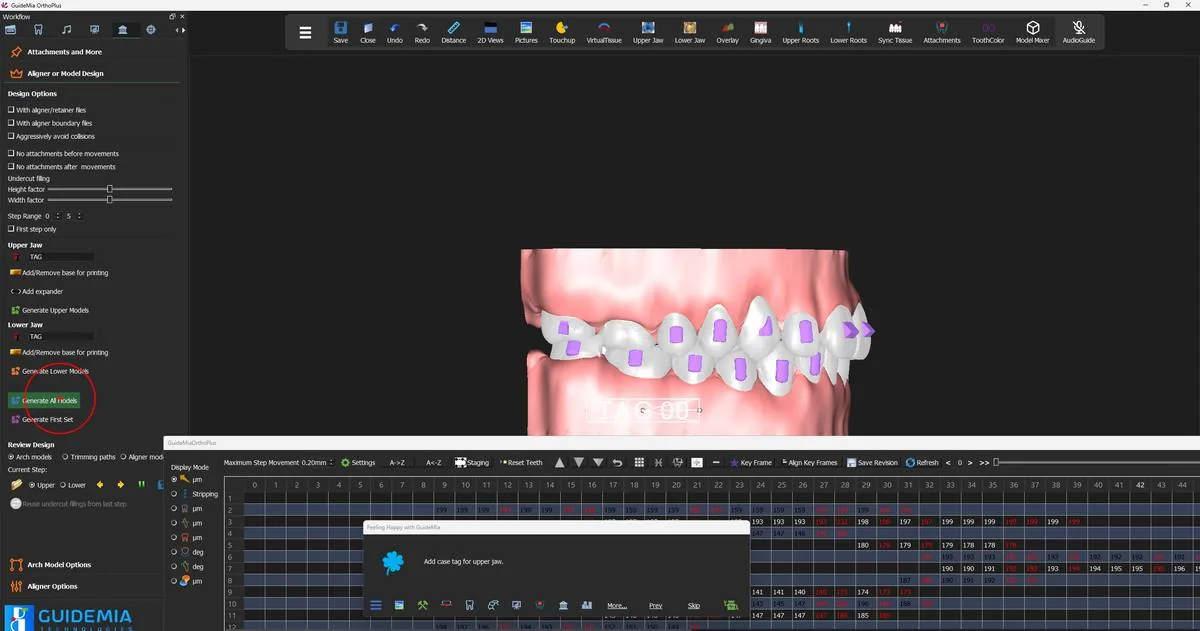Select the bank building workflow tab
Viewport: 1200px width, 631px height.
(122, 30)
